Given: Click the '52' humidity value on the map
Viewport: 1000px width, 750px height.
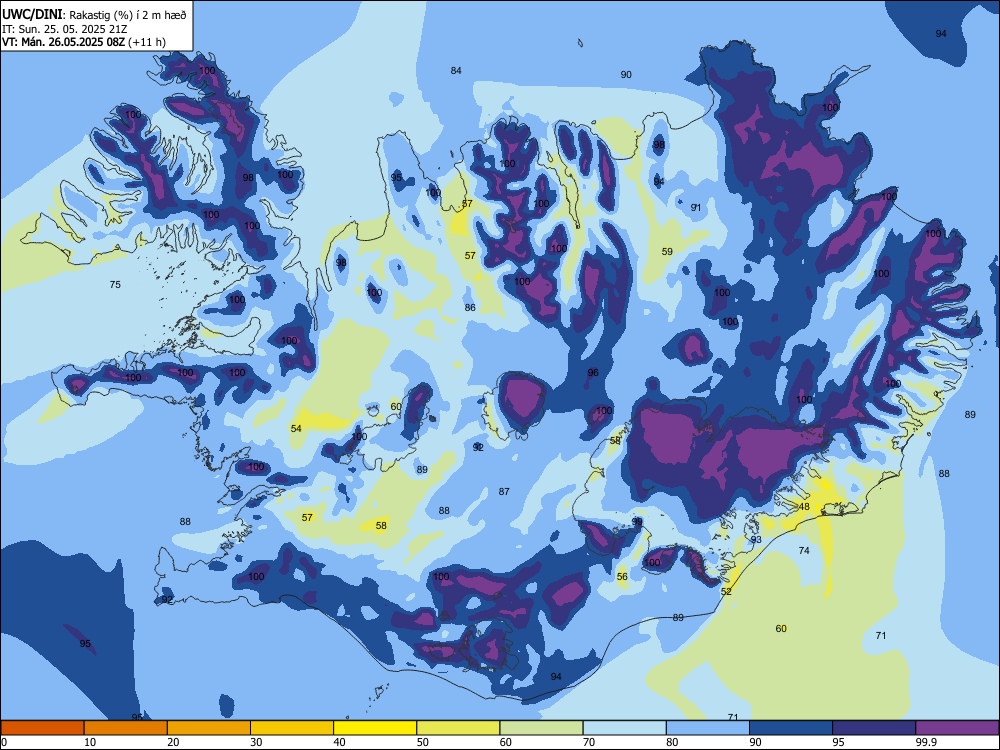Looking at the screenshot, I should pyautogui.click(x=726, y=592).
